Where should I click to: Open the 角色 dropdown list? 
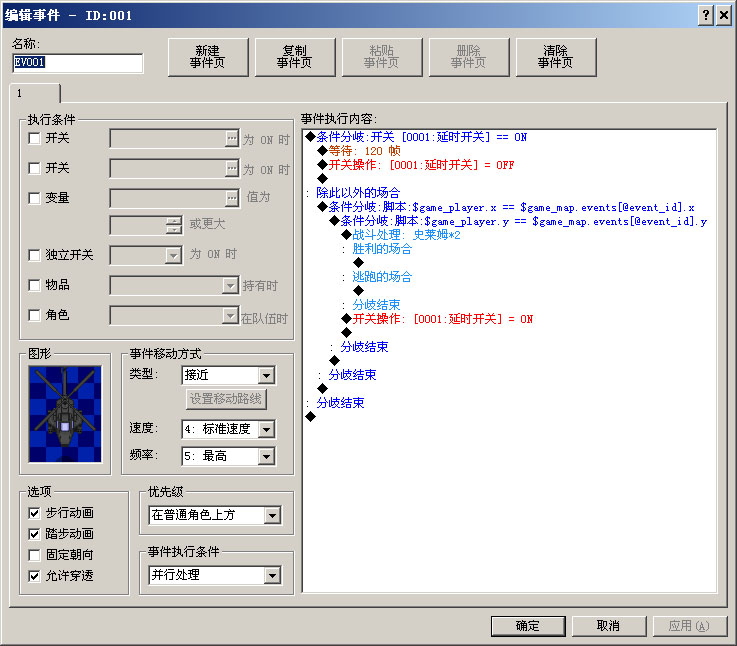[x=230, y=315]
